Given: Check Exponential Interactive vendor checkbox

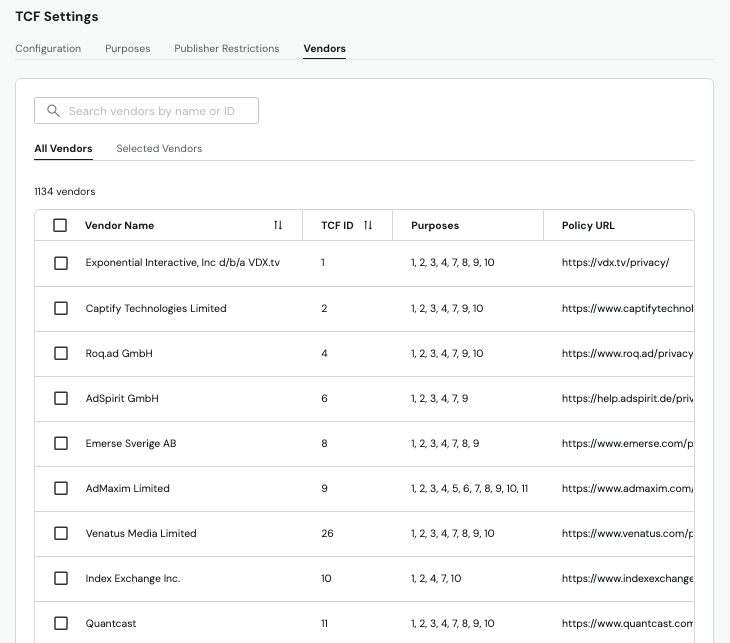Looking at the screenshot, I should (x=61, y=263).
